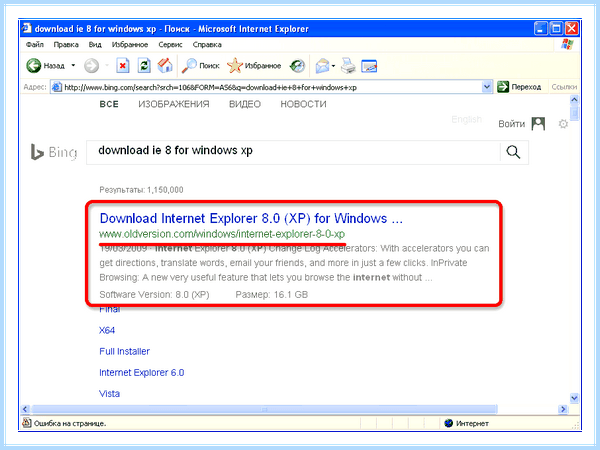The image size is (600, 450).
Task: Click Software Version: 8.0 (XP) text
Action: click(x=154, y=295)
